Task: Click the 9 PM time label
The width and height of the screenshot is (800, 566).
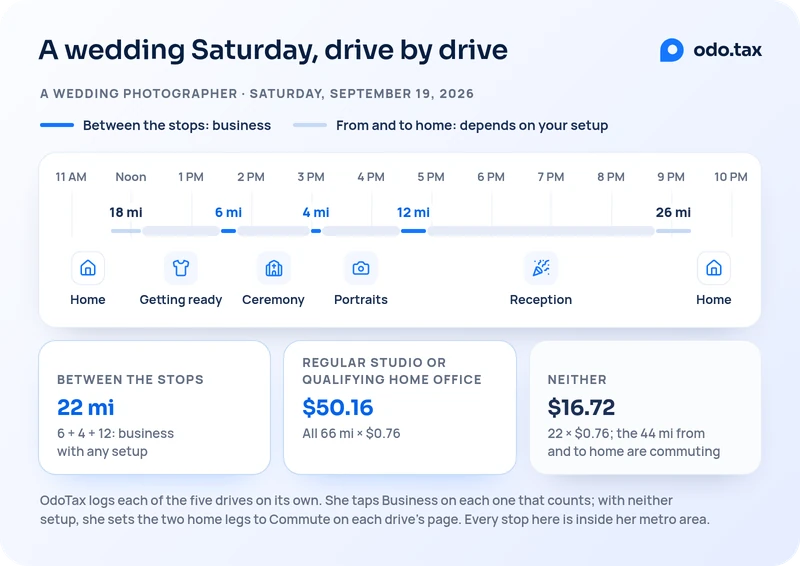Action: pos(671,177)
